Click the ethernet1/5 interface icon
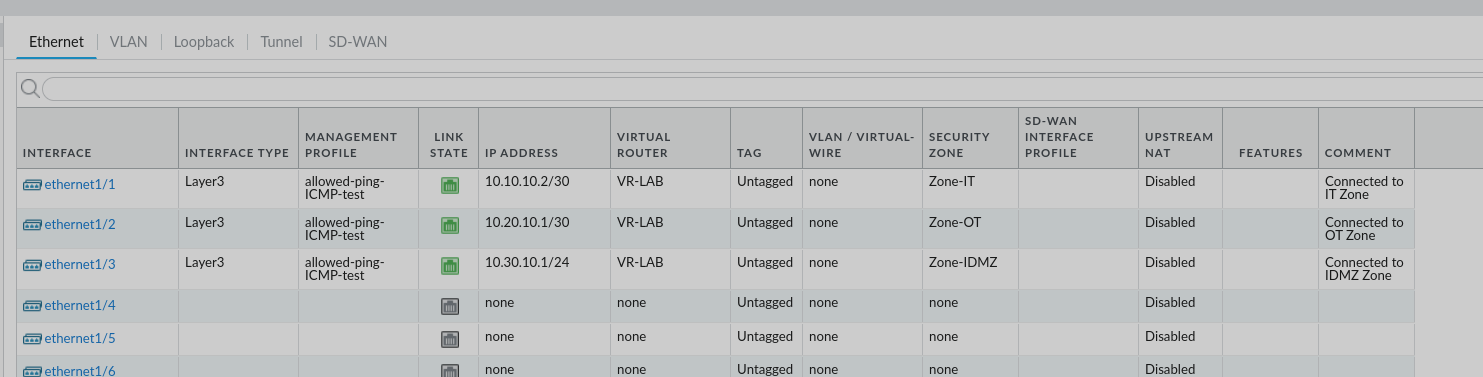 click(x=32, y=339)
